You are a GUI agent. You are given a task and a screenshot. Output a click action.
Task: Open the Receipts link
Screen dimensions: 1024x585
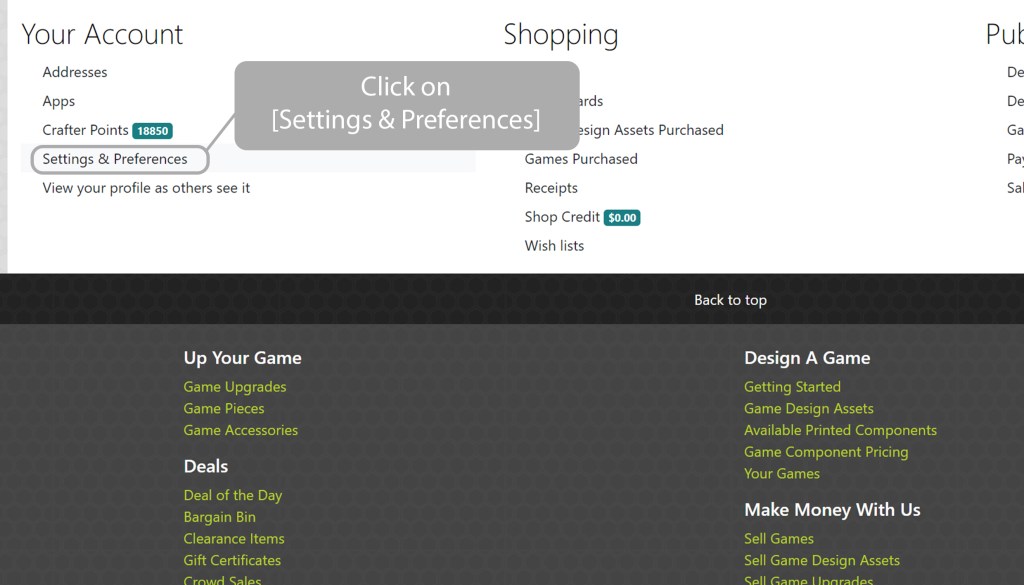click(551, 188)
